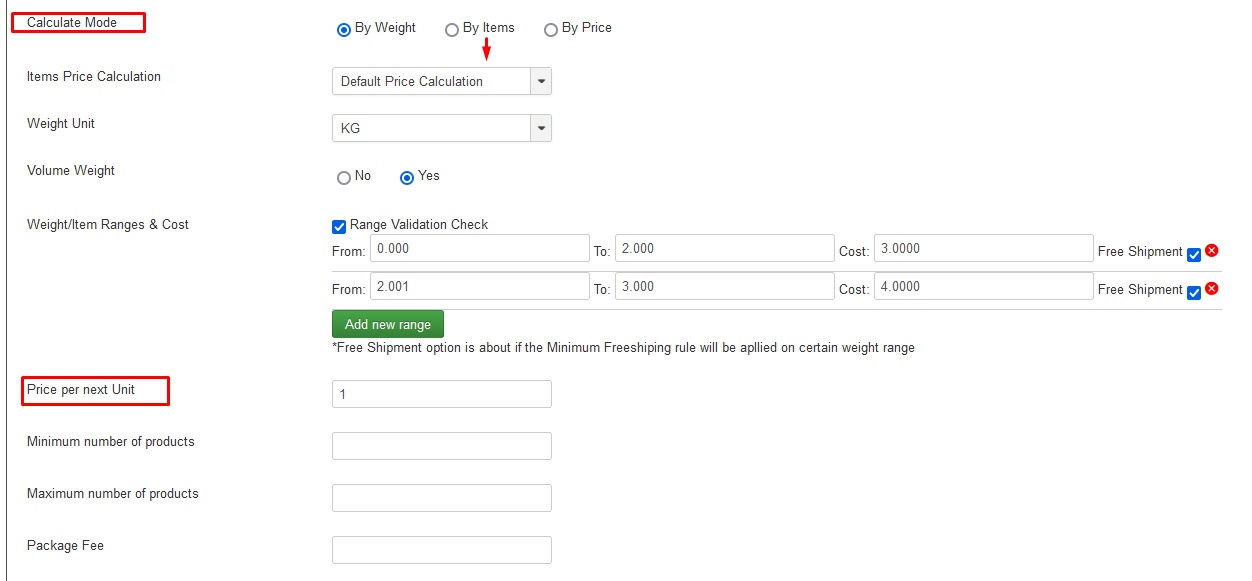Viewport: 1252px width, 581px height.
Task: Edit the first range To value 2.000
Action: (x=725, y=248)
